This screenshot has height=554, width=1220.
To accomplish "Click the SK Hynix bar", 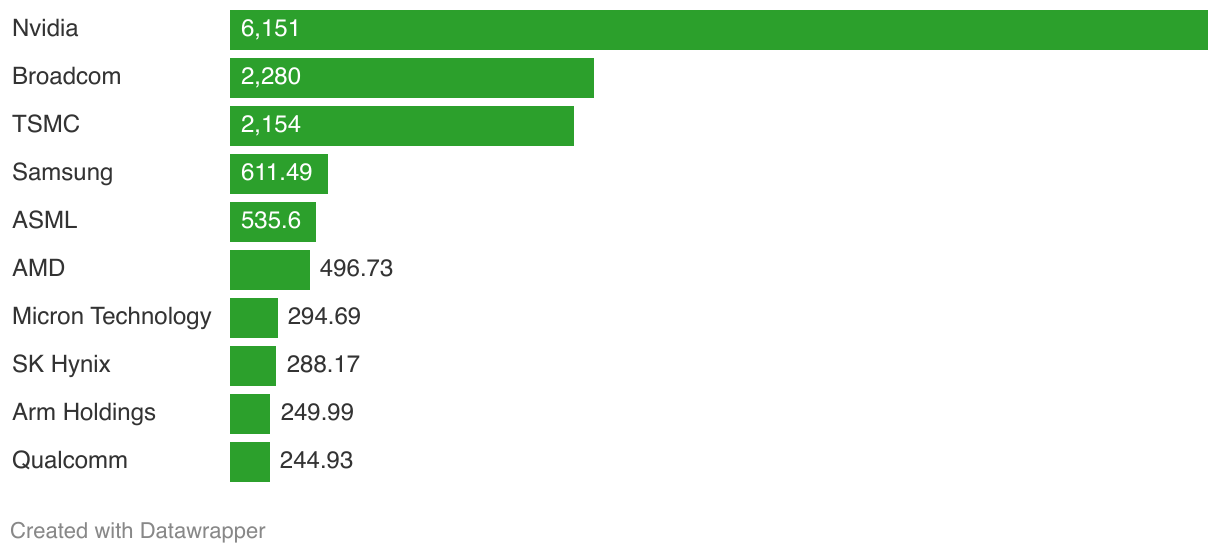I will [253, 366].
